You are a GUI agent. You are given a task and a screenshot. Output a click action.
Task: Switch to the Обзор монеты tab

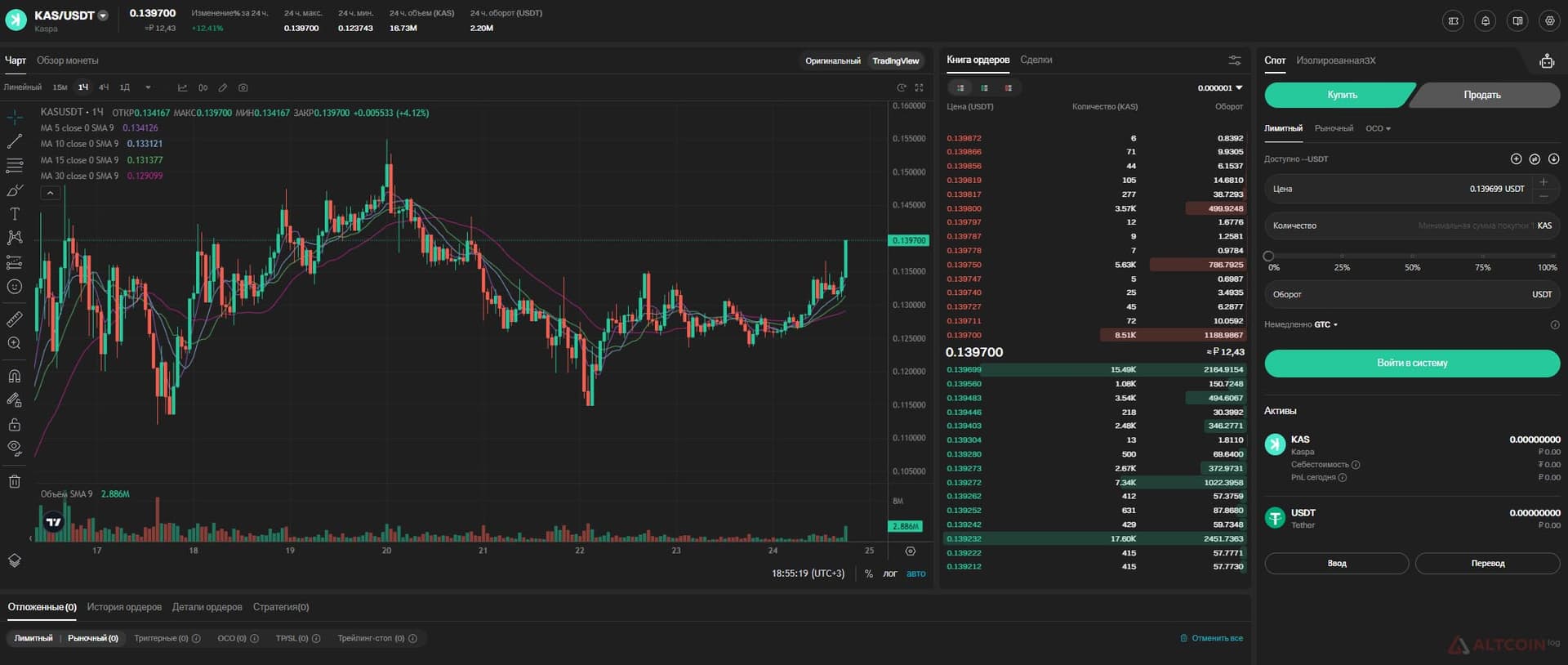[x=67, y=60]
